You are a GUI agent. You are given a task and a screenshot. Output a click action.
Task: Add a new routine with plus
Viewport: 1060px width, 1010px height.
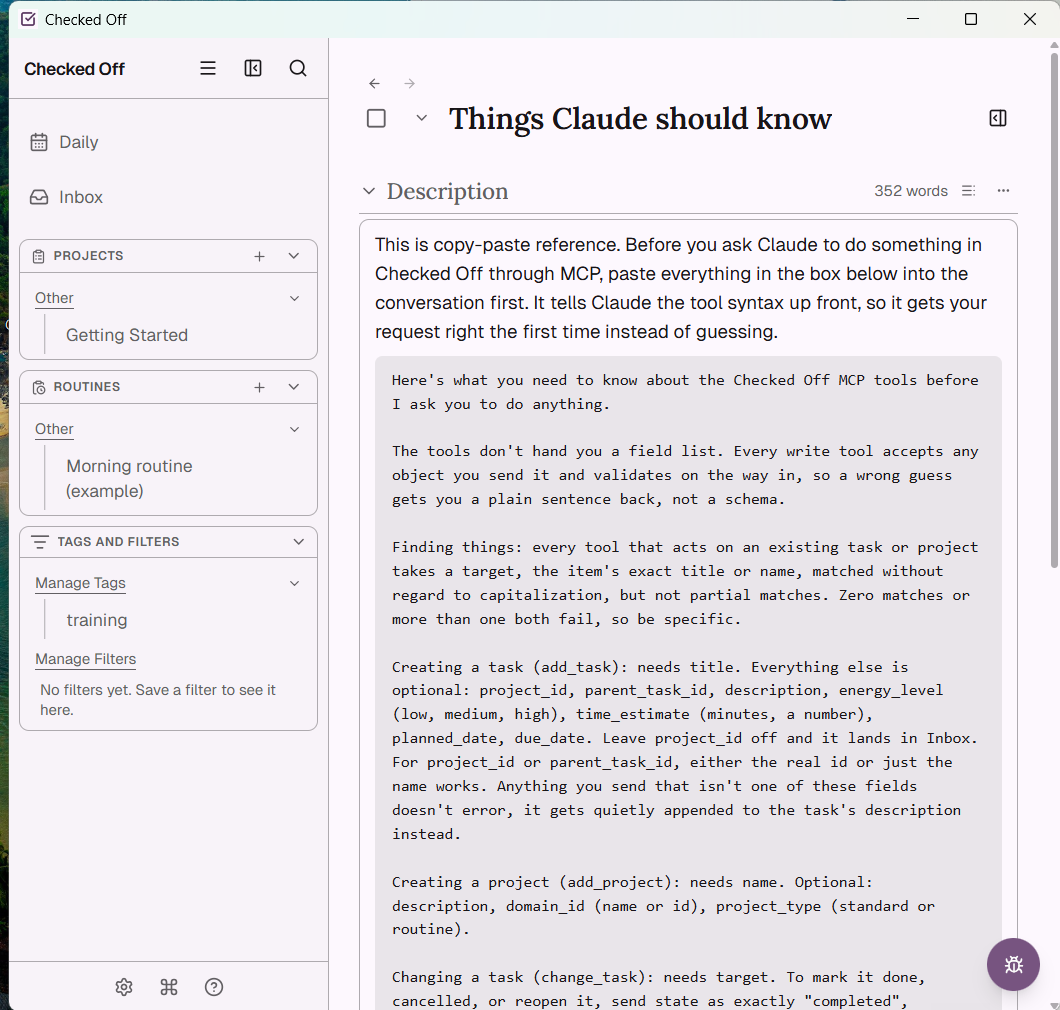point(260,387)
